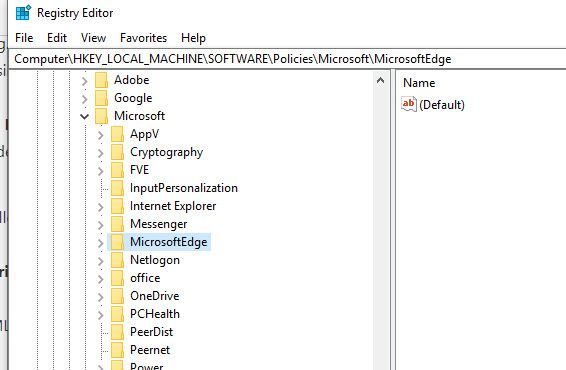Click the InputPersonalization folder icon

click(117, 188)
